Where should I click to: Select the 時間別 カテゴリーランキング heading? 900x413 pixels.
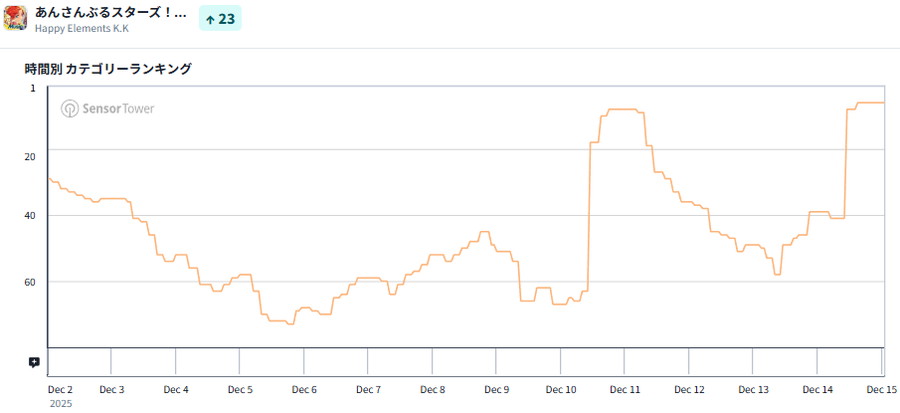pos(108,69)
